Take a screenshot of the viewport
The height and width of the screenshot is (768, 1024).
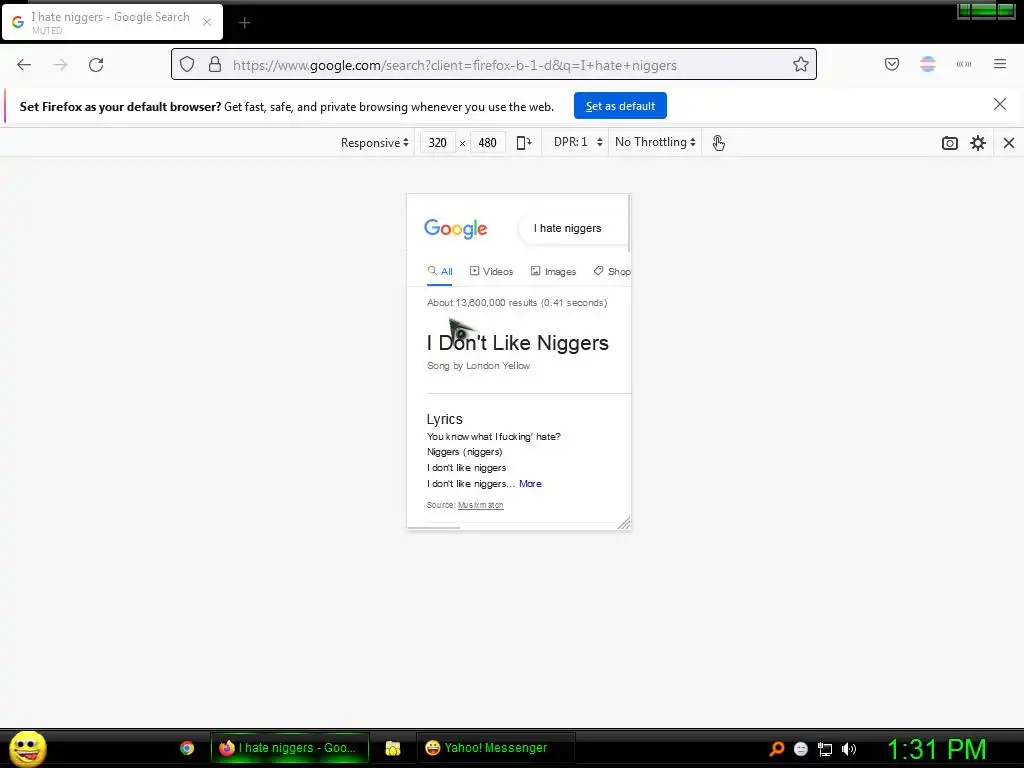(950, 143)
